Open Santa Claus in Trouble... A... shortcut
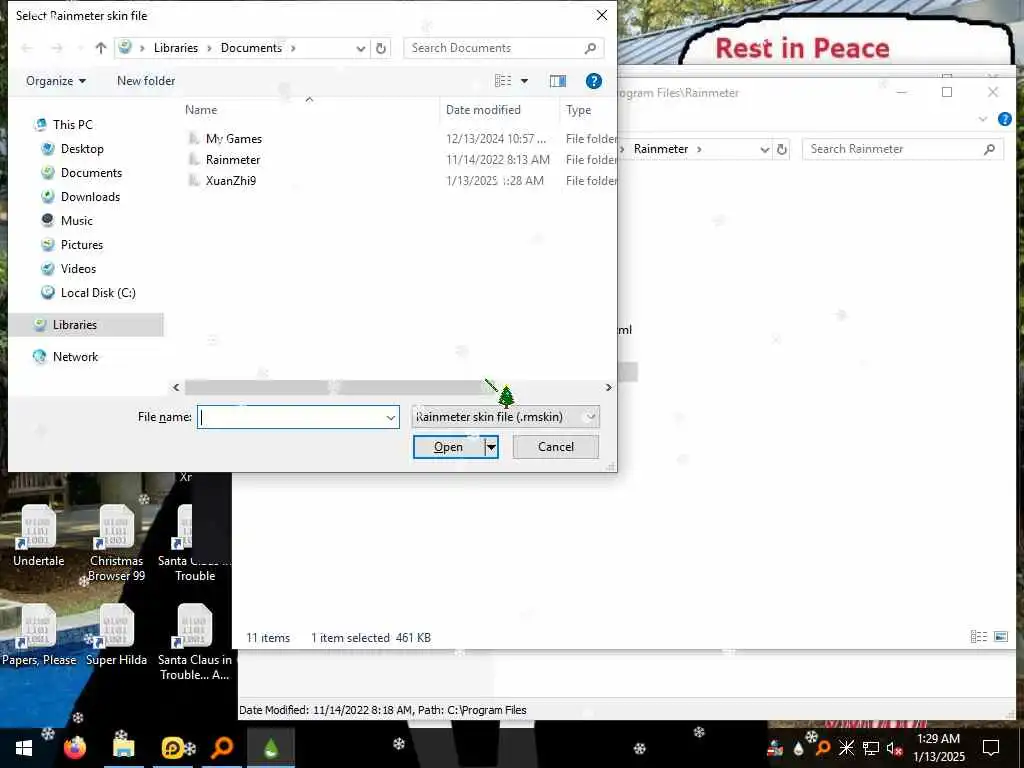The image size is (1024, 768). pyautogui.click(x=195, y=643)
